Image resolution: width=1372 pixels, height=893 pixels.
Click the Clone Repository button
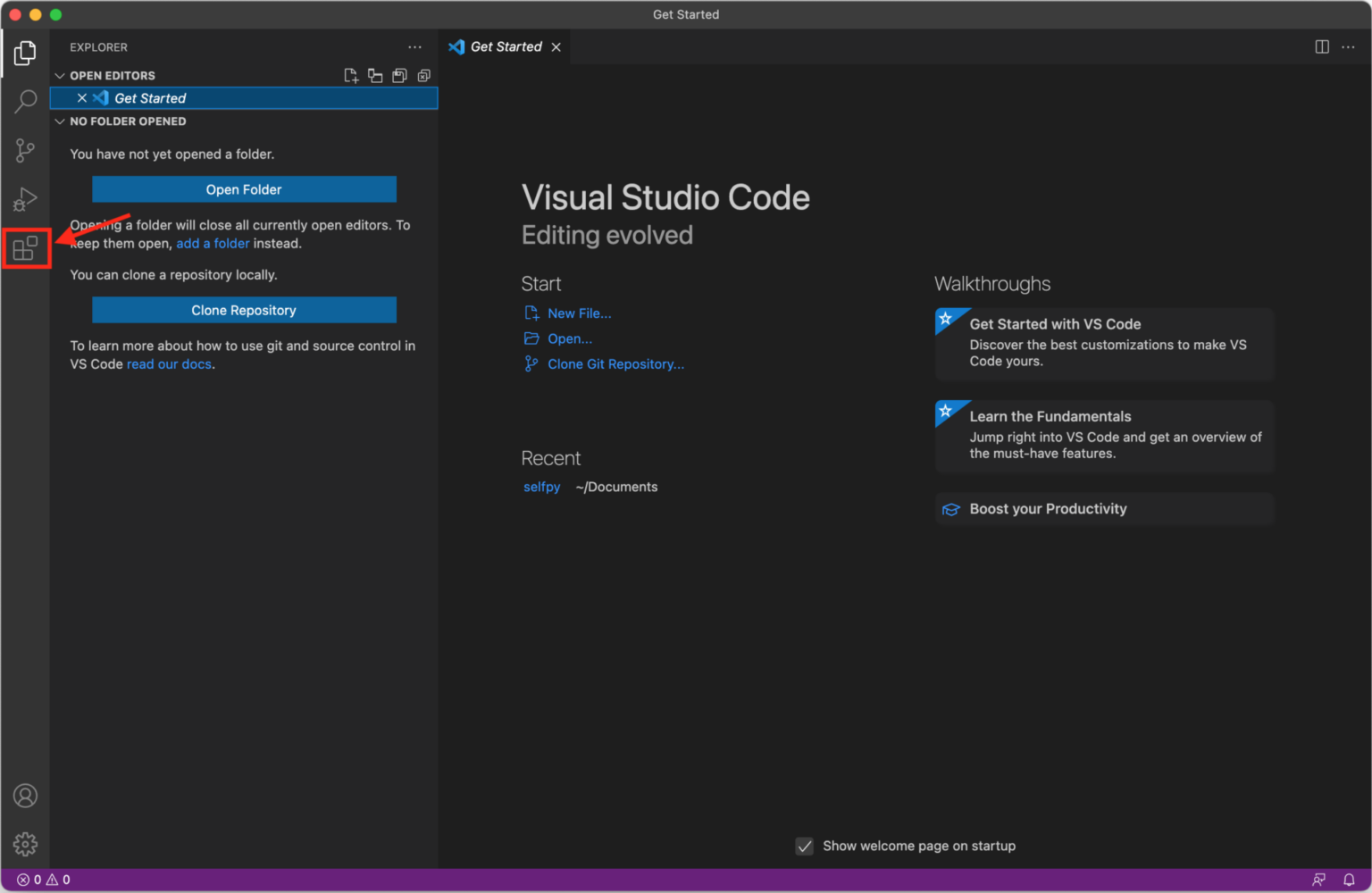click(244, 310)
